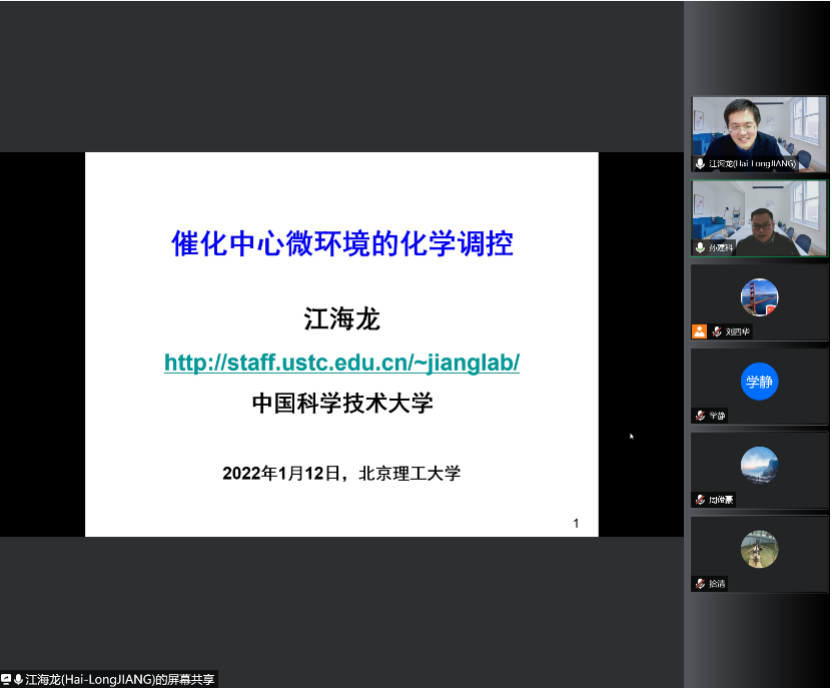
Task: Click the blue 学静 avatar circle
Action: pos(759,381)
